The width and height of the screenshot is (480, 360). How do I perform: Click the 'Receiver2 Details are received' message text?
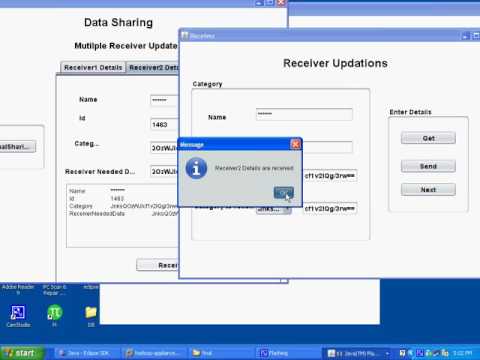tap(254, 168)
